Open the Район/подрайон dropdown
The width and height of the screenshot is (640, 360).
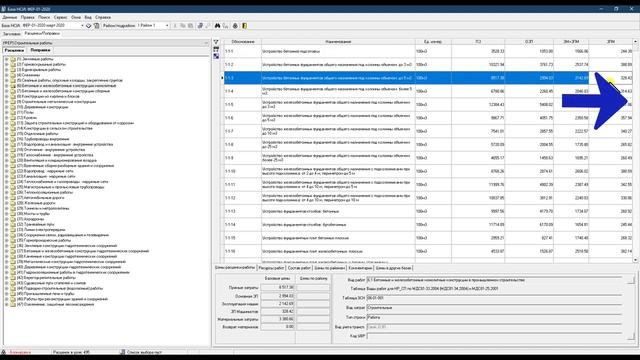[167, 26]
